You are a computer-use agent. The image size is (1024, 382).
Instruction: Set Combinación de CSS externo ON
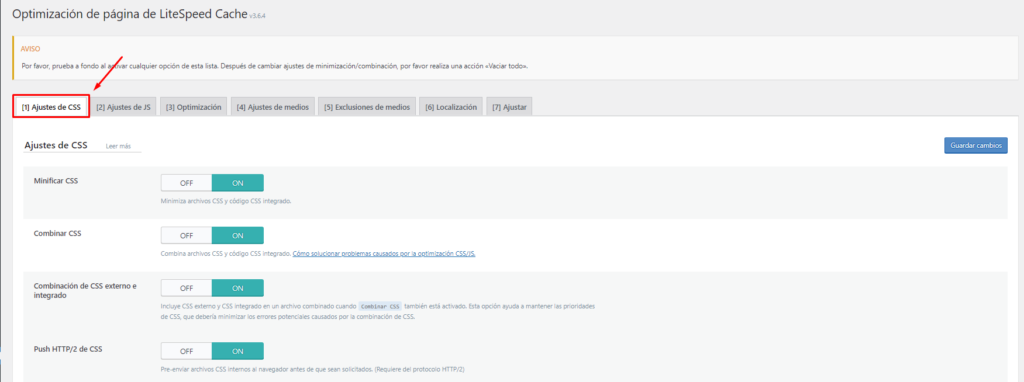pos(238,288)
